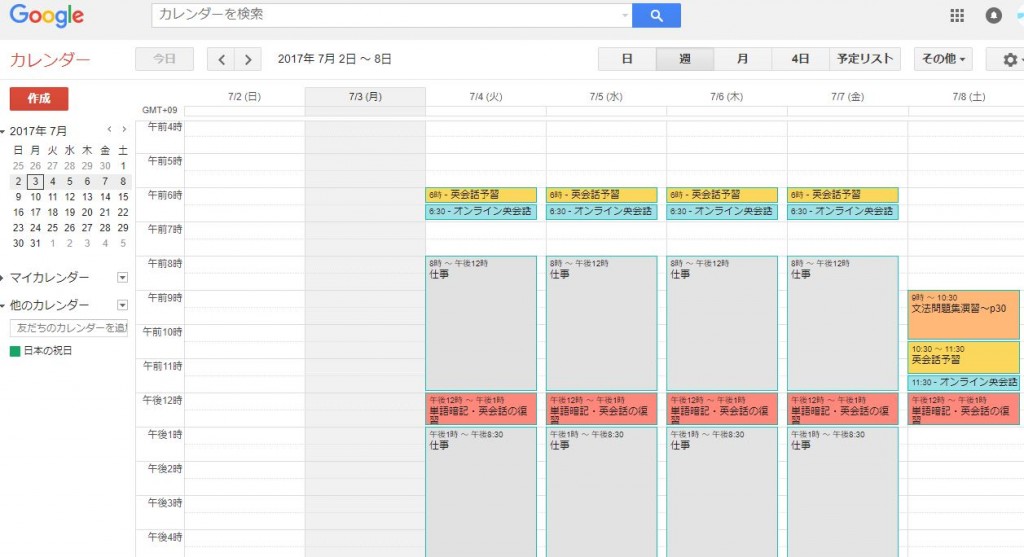Open Friday 午後12時 単語暗記 event

842,409
